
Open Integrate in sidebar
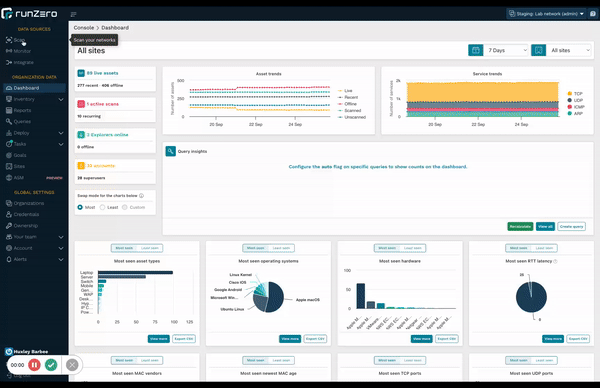(x=20, y=62)
